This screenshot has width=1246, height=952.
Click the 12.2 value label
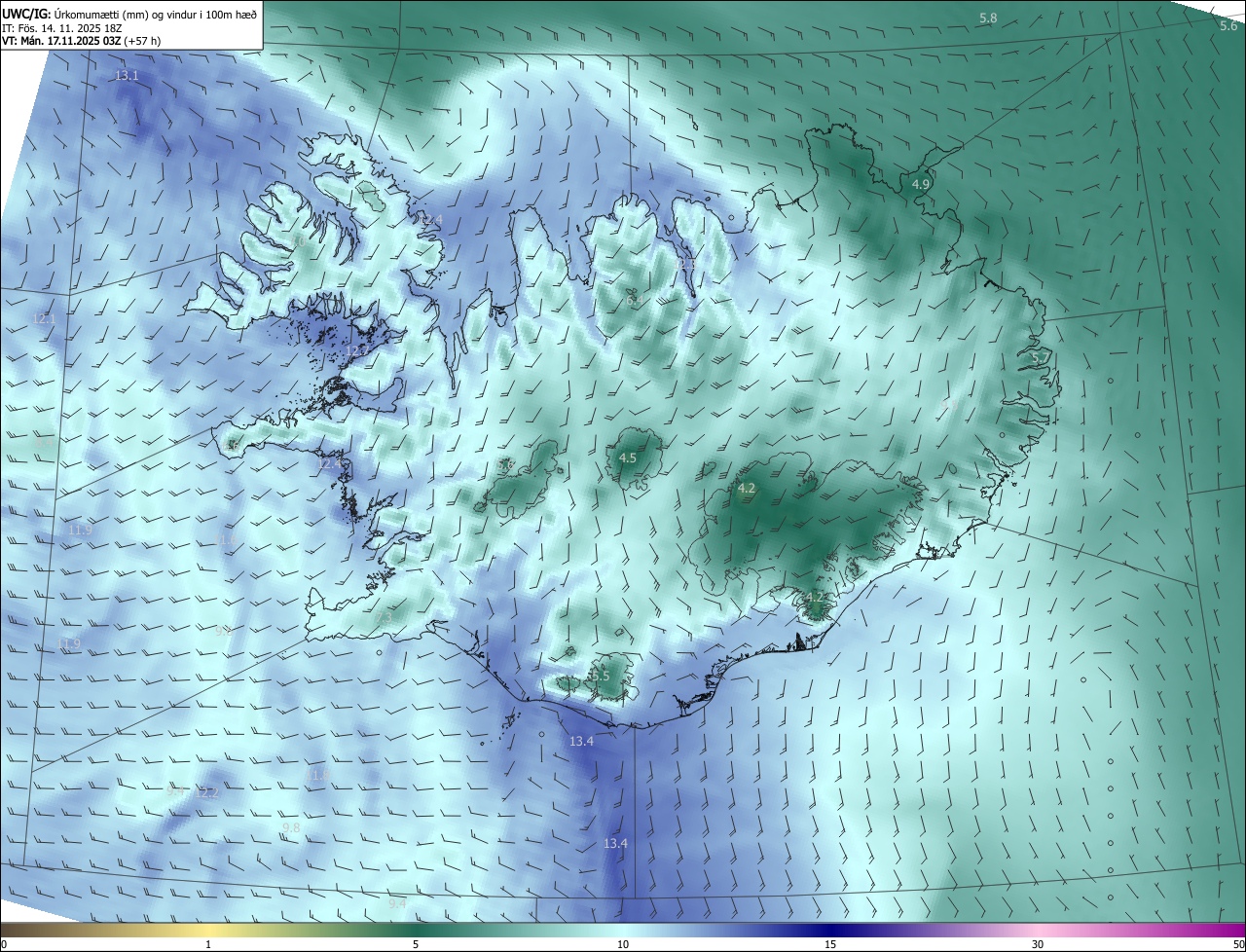click(x=206, y=793)
